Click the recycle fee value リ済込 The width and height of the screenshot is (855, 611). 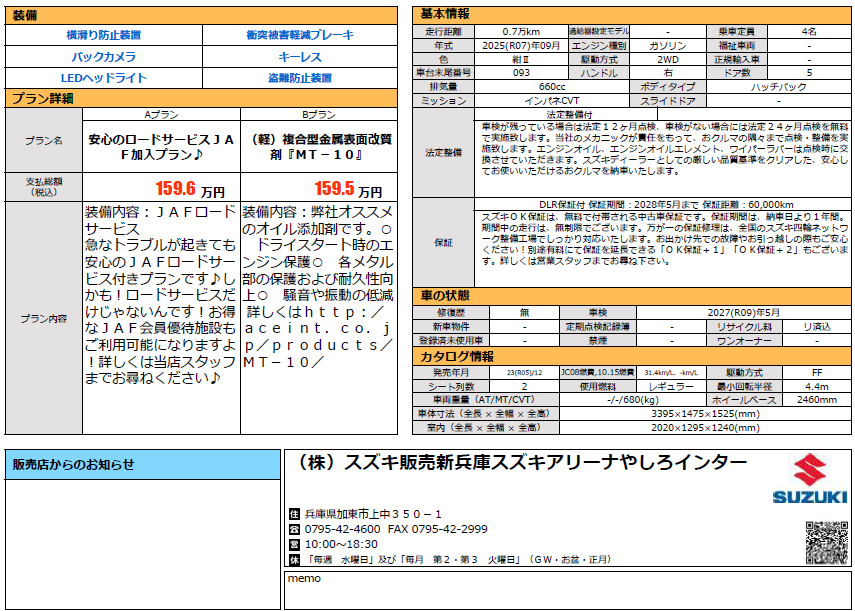pyautogui.click(x=817, y=326)
